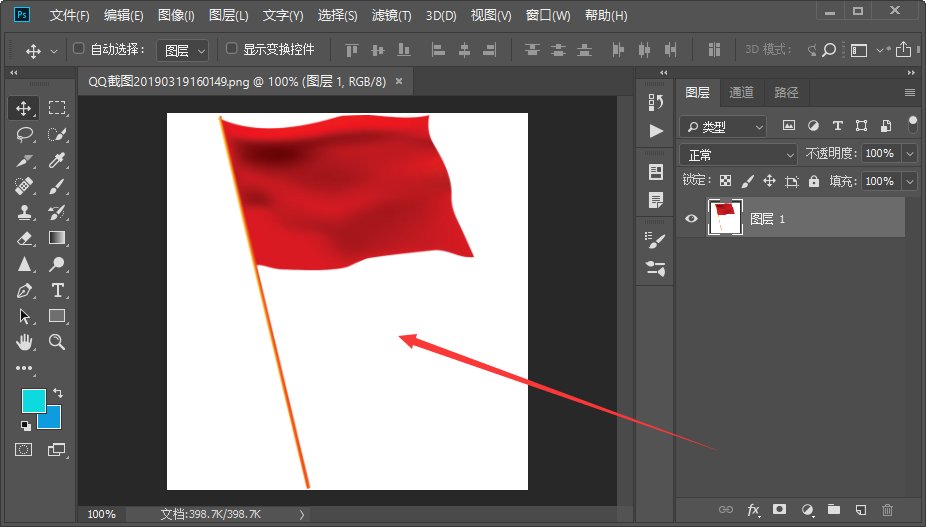Open the 图像(I) menu
Viewport: 926px width, 527px height.
point(176,15)
